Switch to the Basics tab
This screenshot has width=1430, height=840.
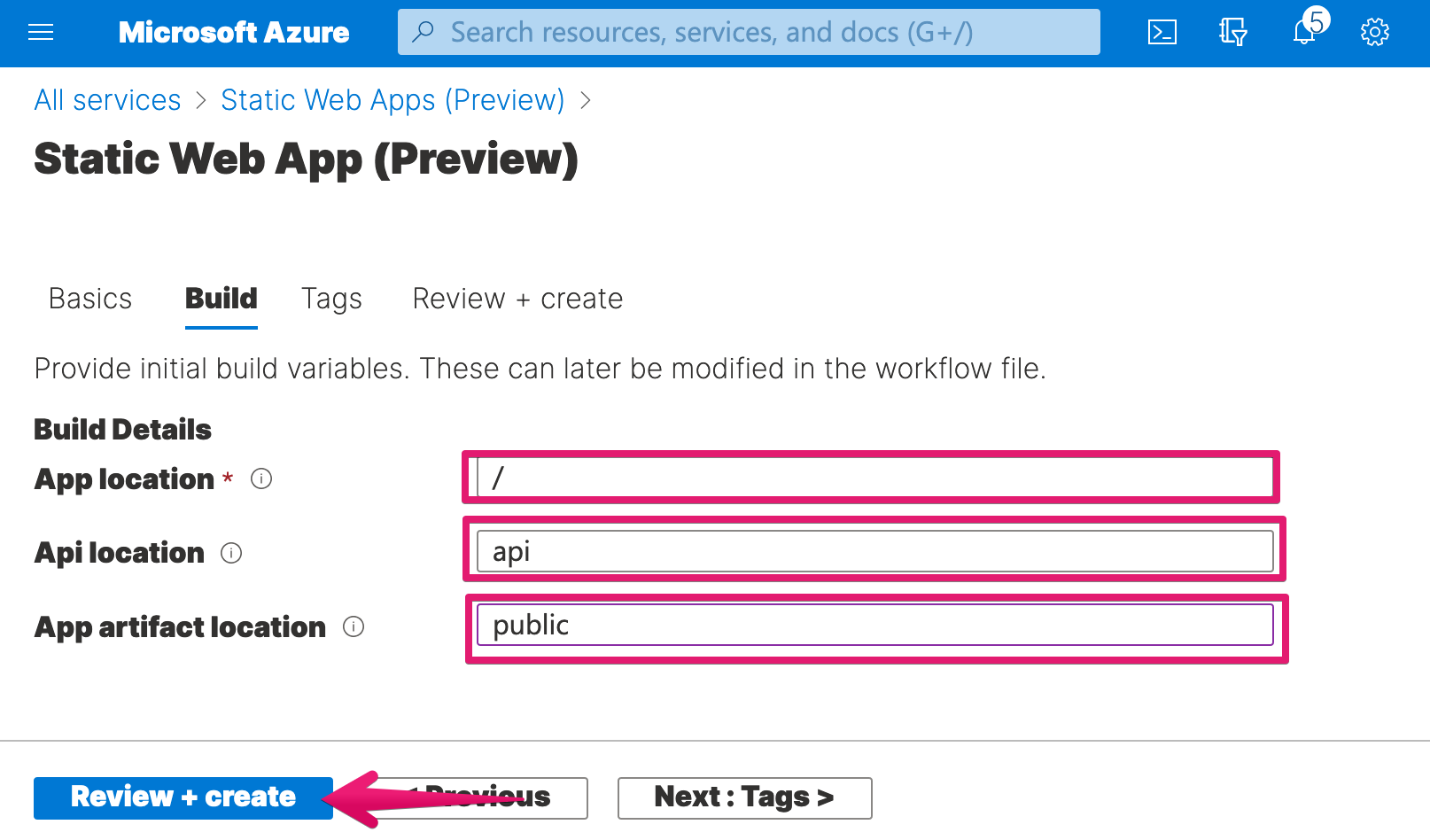click(x=90, y=299)
